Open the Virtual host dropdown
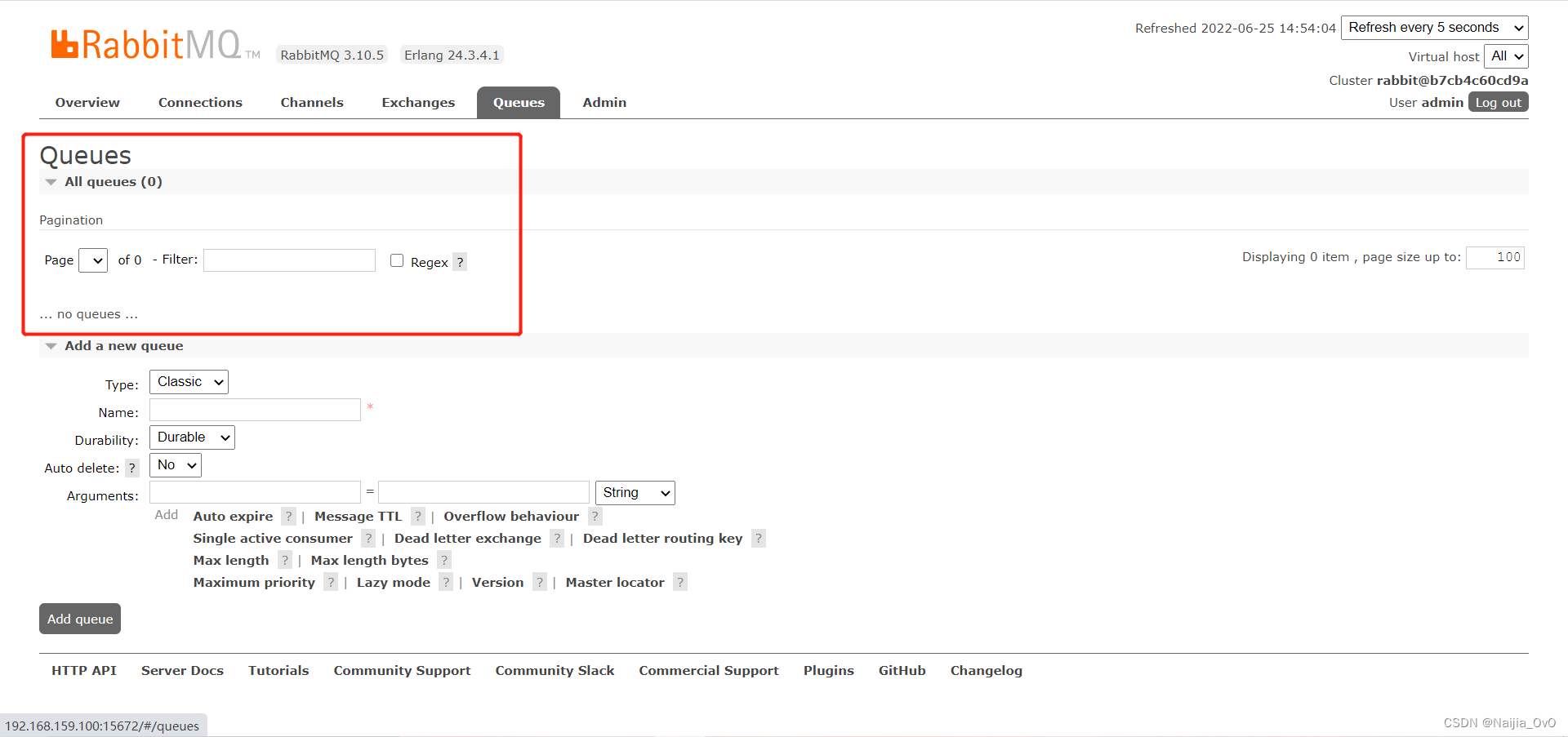This screenshot has height=737, width=1568. click(1505, 55)
